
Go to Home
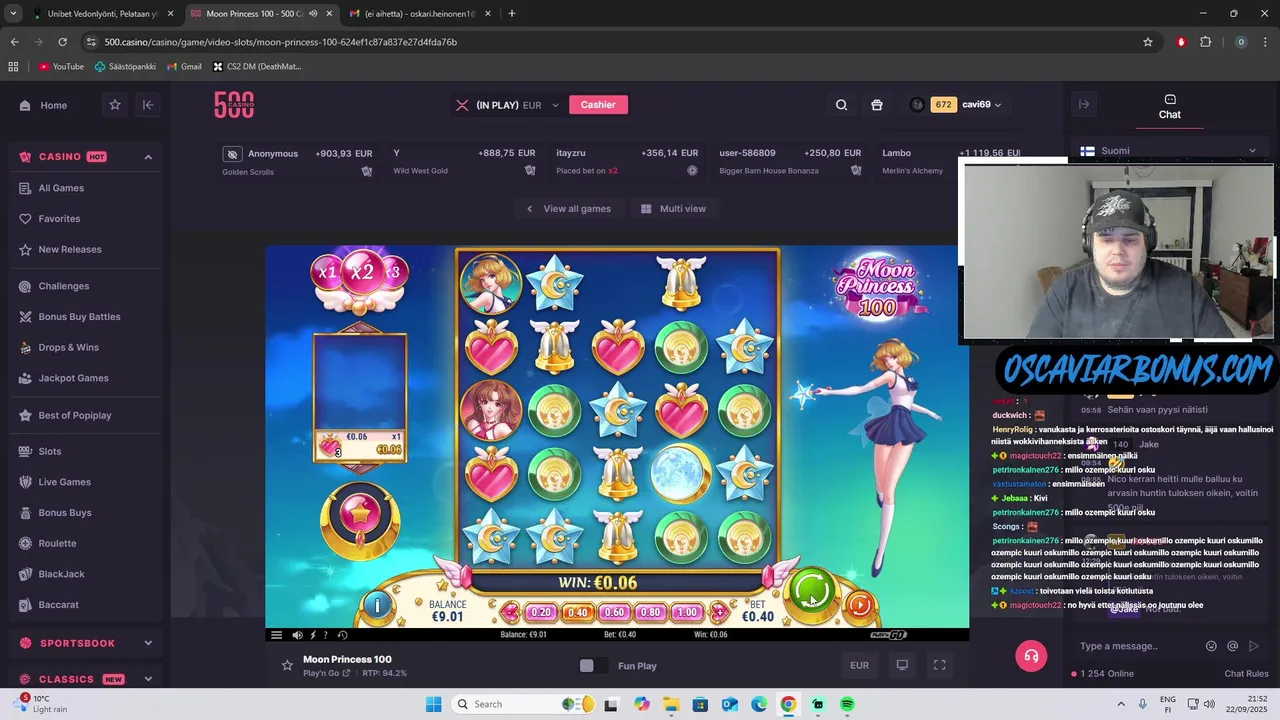pos(44,105)
